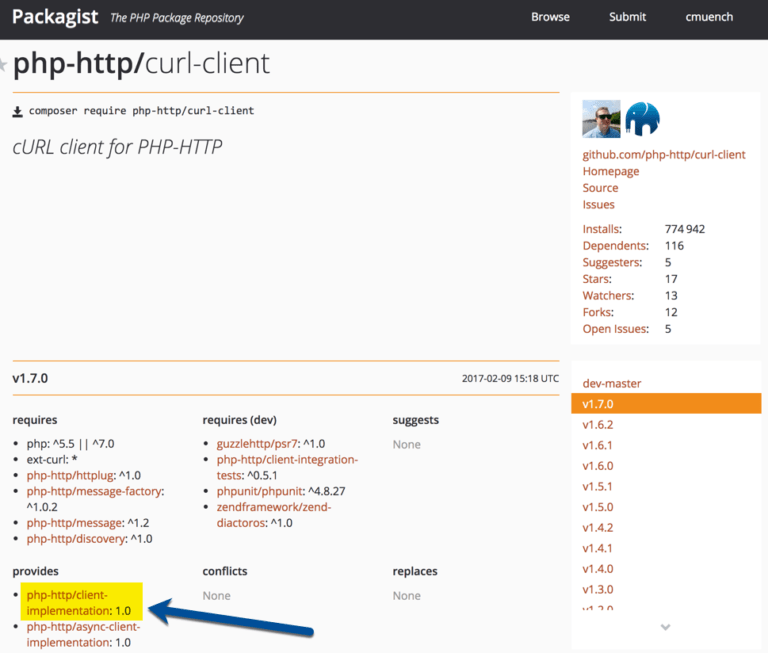Screen dimensions: 768x653
Task: Open the cmuench user menu
Action: point(709,17)
